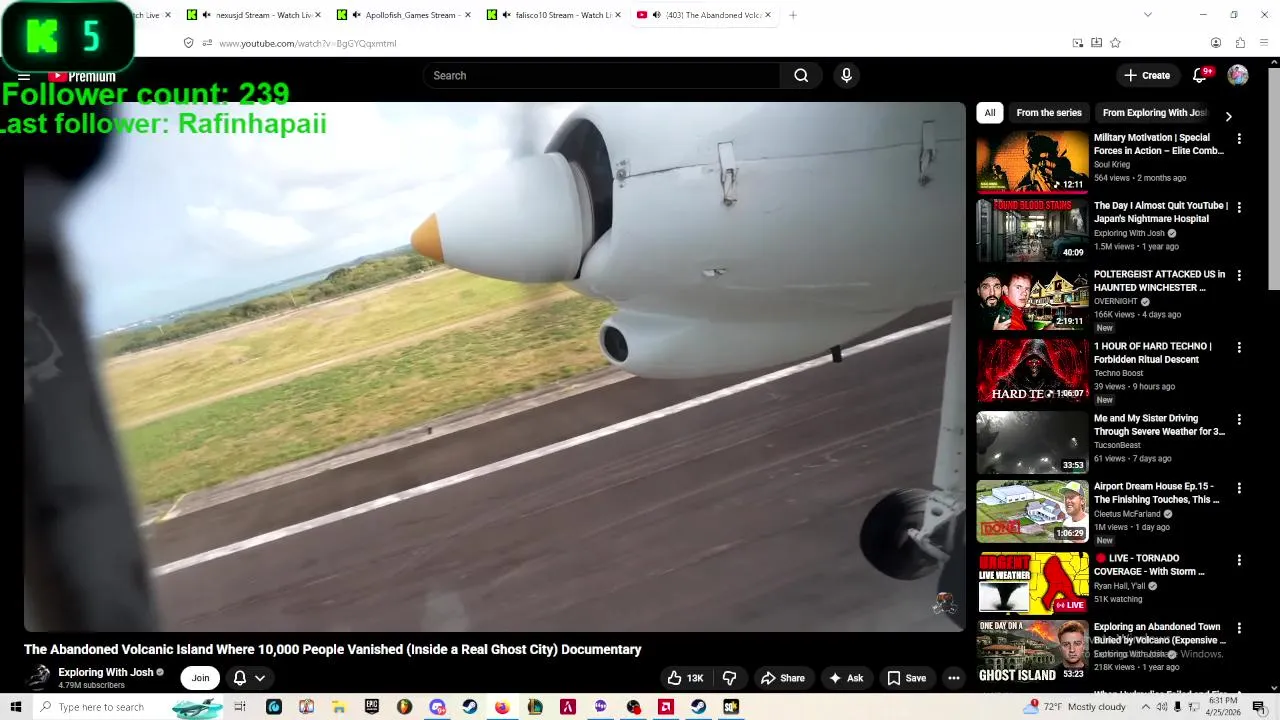Expand subscription notification dropdown chevron

tap(260, 678)
